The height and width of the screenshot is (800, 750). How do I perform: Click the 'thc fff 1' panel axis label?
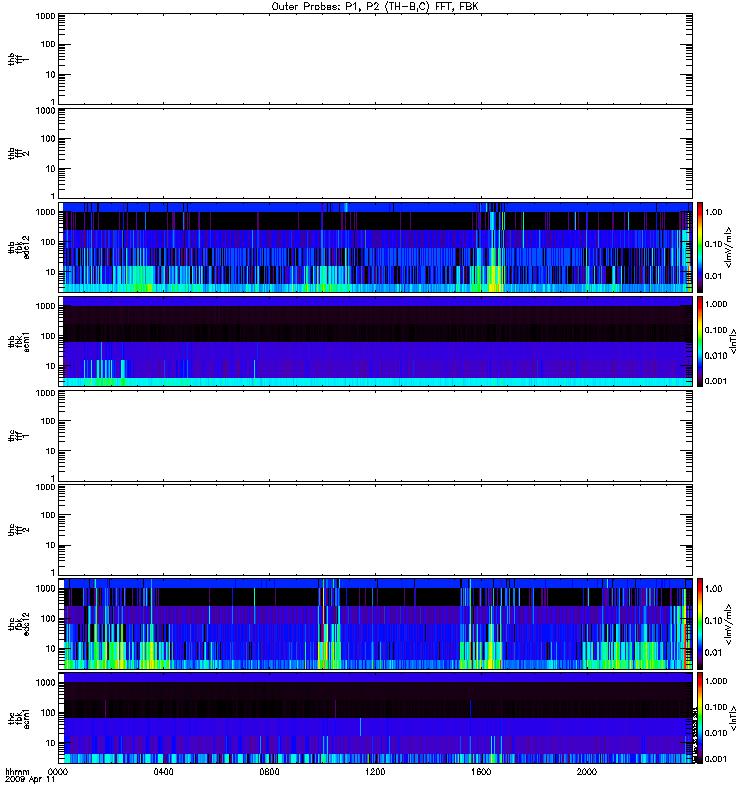coord(18,436)
